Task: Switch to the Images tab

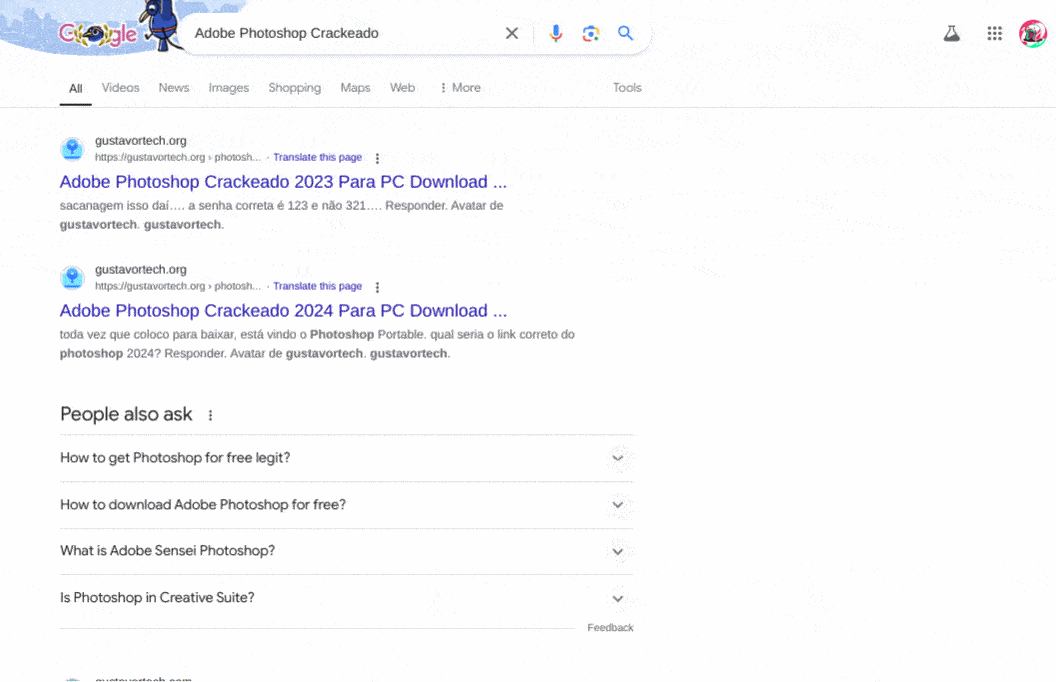Action: click(x=228, y=88)
